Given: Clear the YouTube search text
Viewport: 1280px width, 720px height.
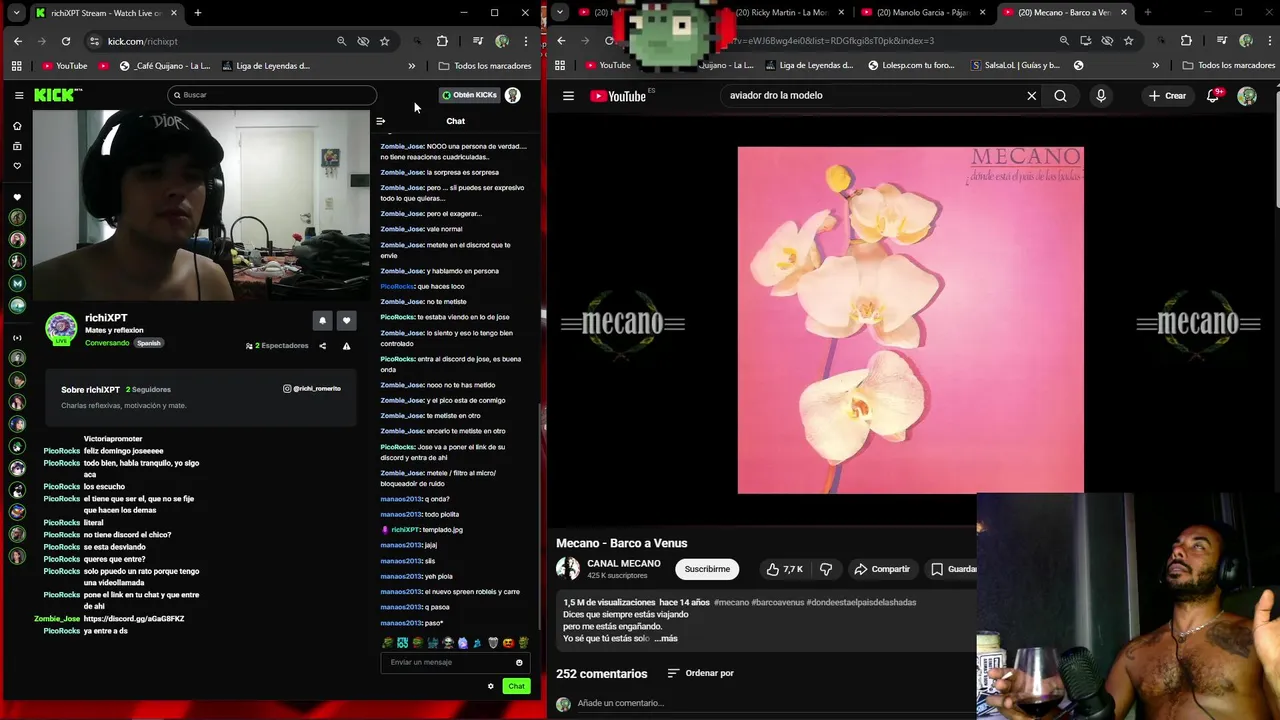Looking at the screenshot, I should (1032, 96).
